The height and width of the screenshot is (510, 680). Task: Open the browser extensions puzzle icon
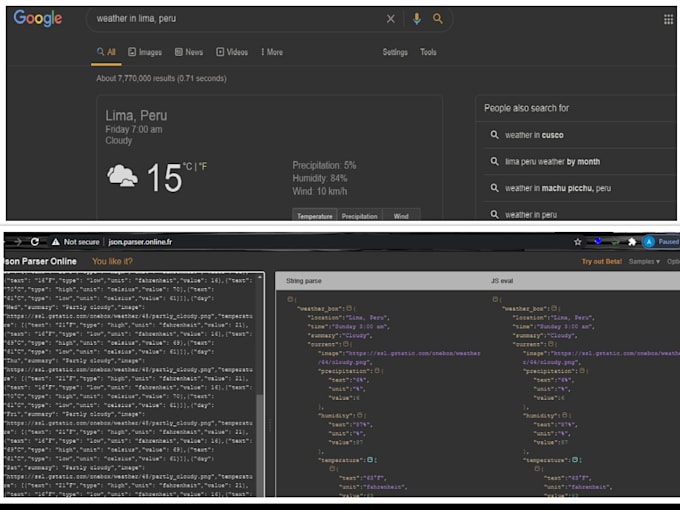632,242
